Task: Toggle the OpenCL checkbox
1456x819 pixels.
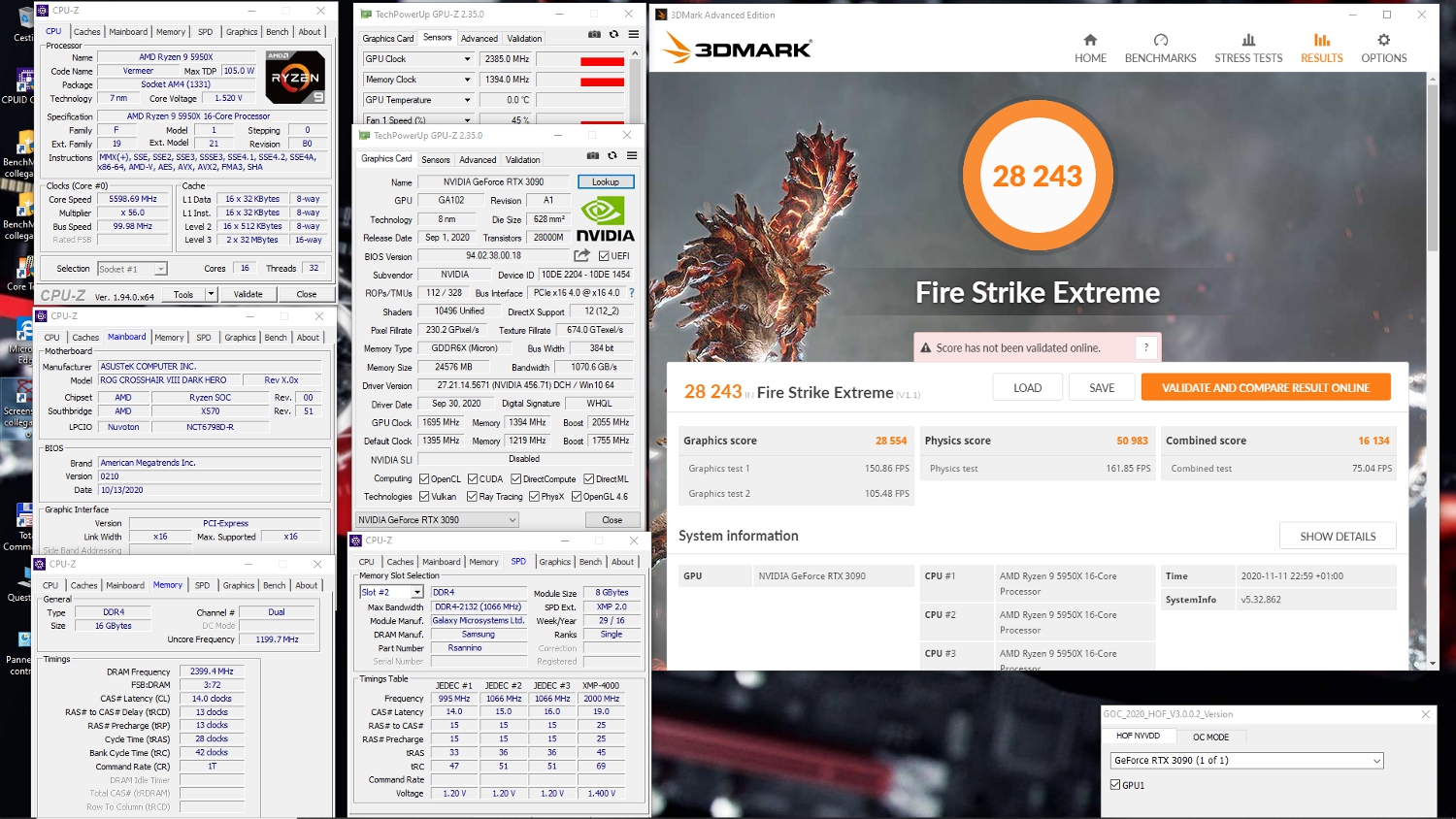Action: 424,478
